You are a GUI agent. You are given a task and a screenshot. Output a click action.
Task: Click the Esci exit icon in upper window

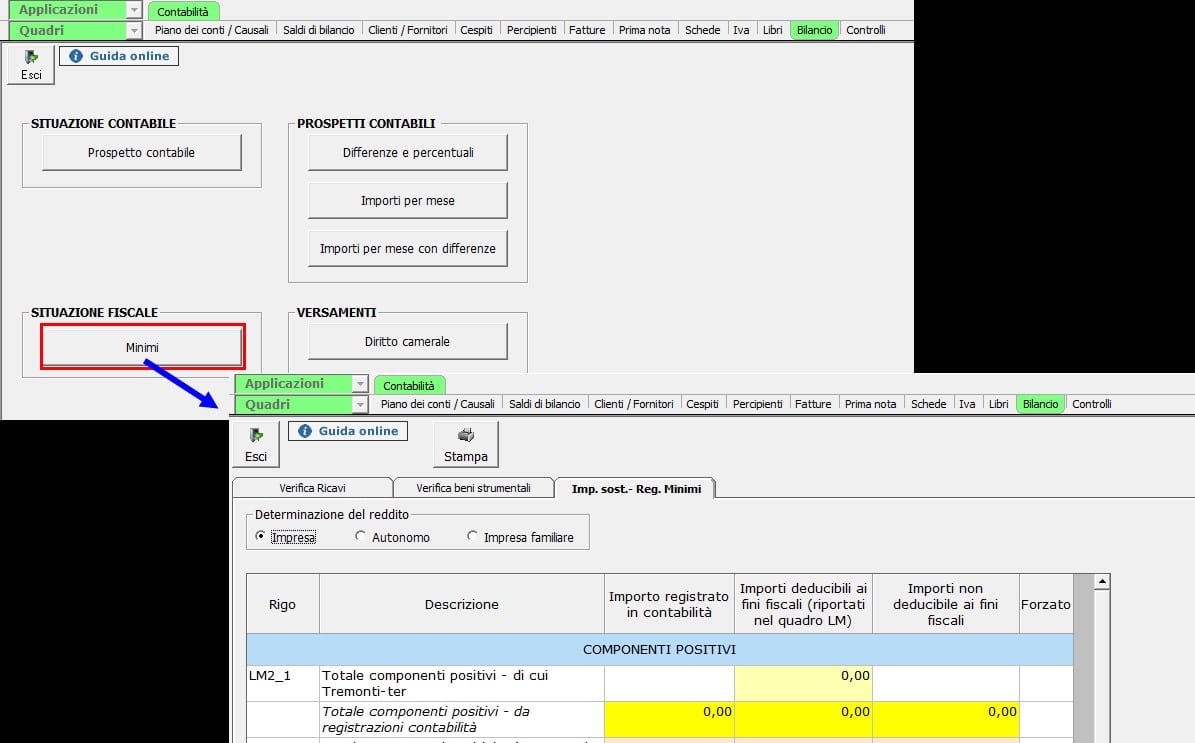tap(31, 57)
